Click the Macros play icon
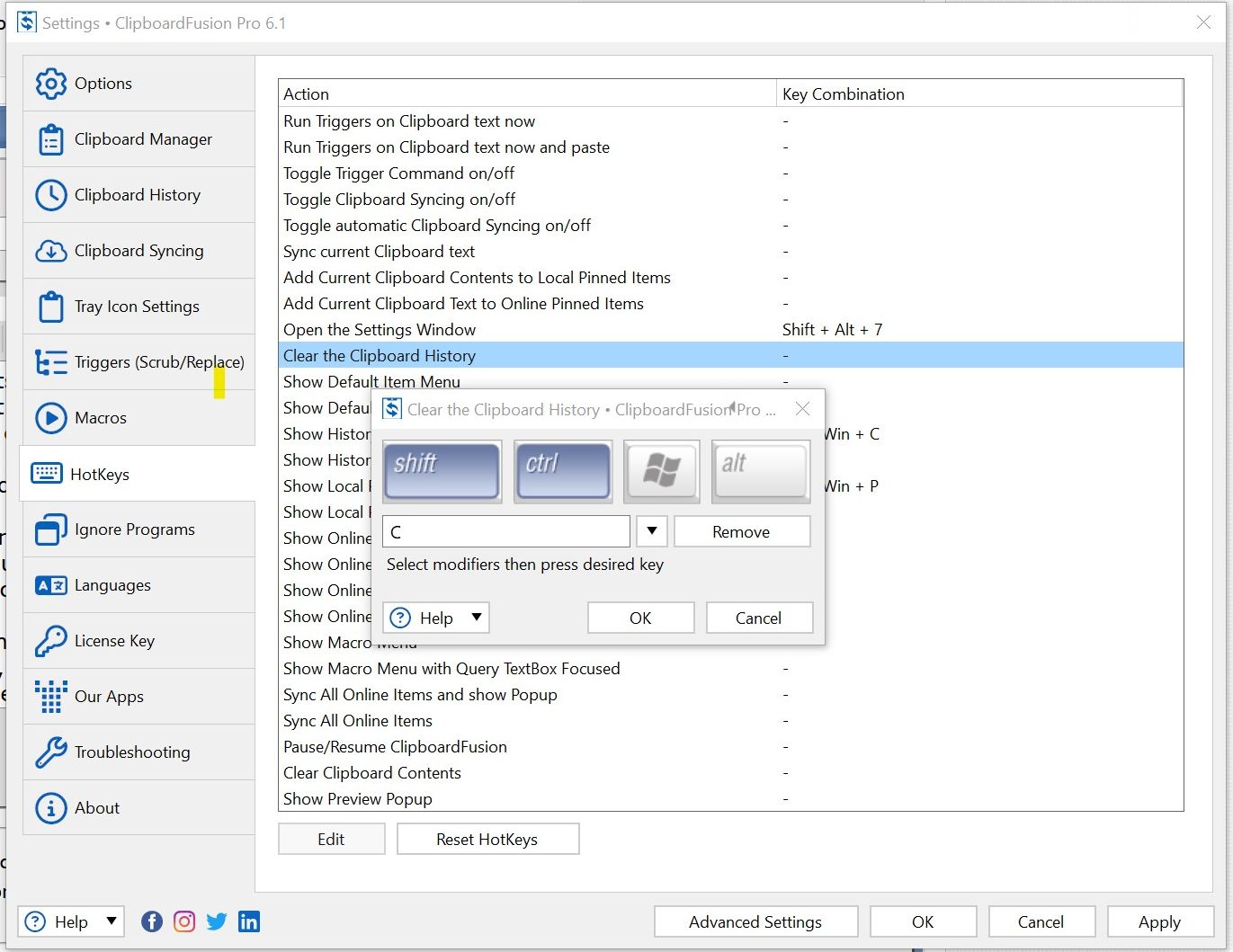The image size is (1233, 952). tap(51, 418)
